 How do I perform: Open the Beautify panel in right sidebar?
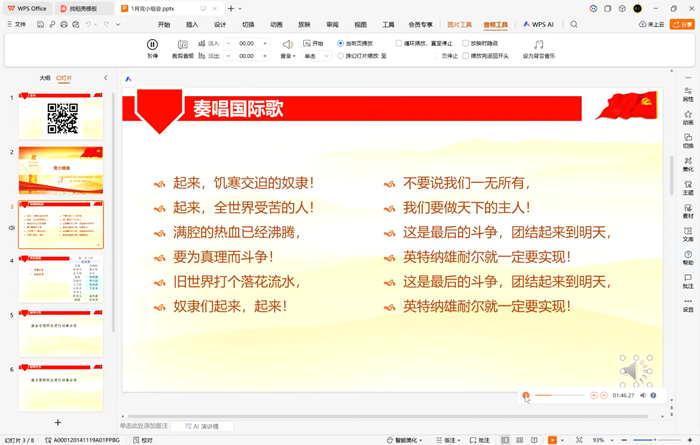click(688, 164)
